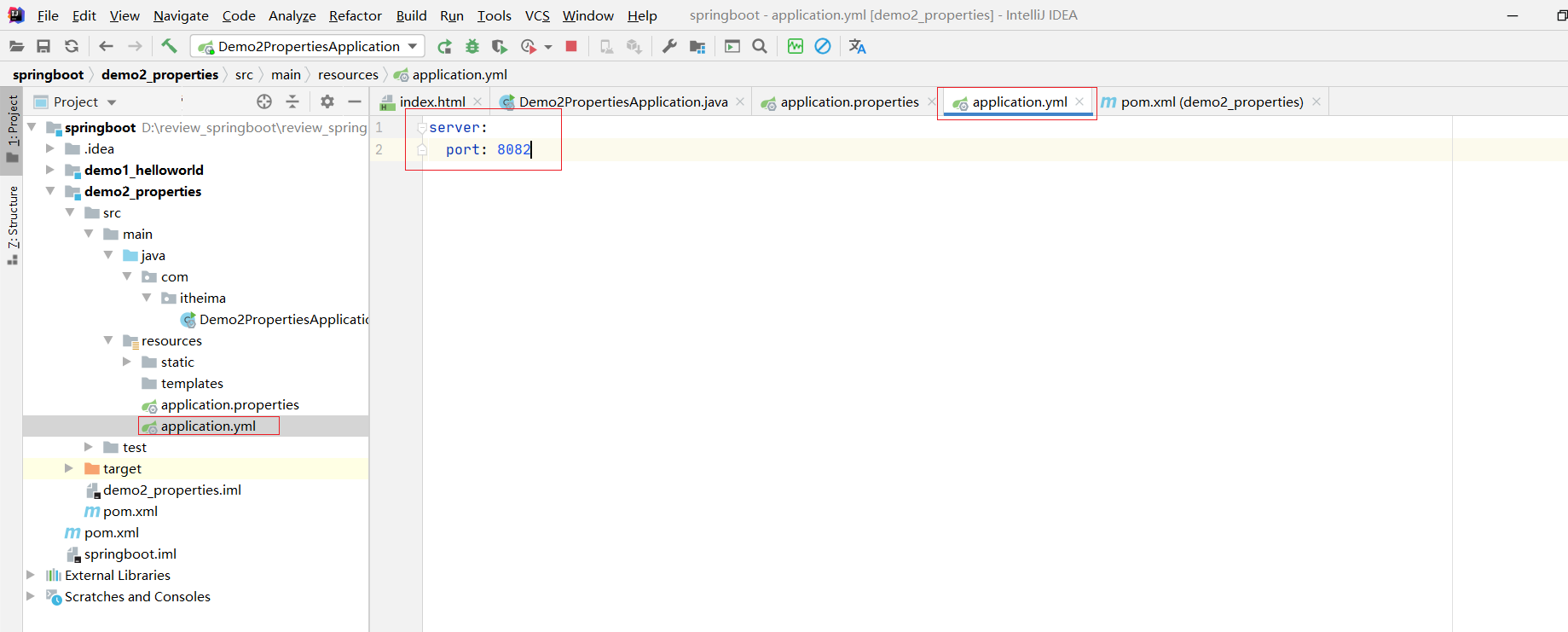The width and height of the screenshot is (1568, 632).
Task: Click the Translate icon in toolbar
Action: 857,46
